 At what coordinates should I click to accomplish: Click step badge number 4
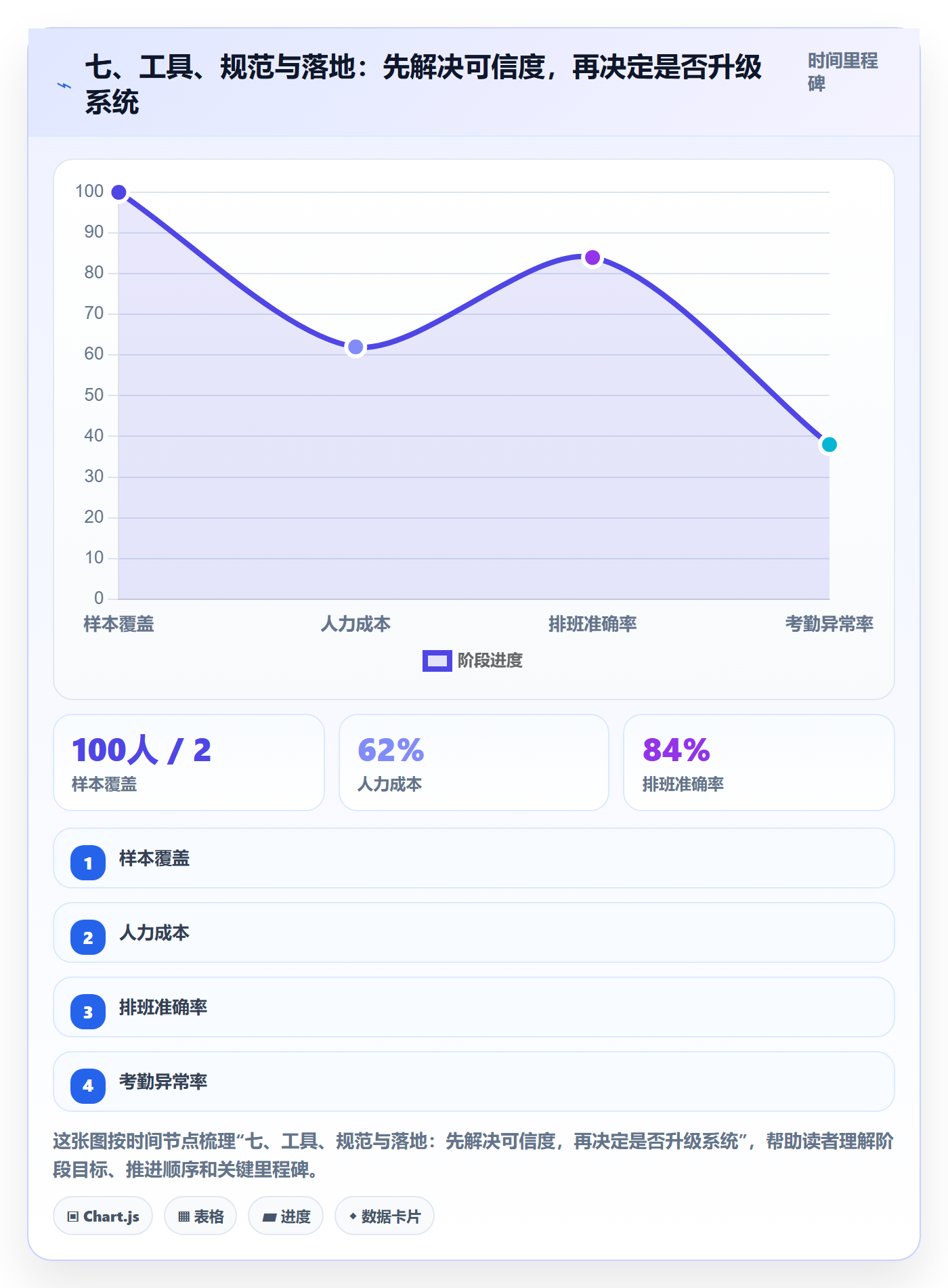(88, 1086)
